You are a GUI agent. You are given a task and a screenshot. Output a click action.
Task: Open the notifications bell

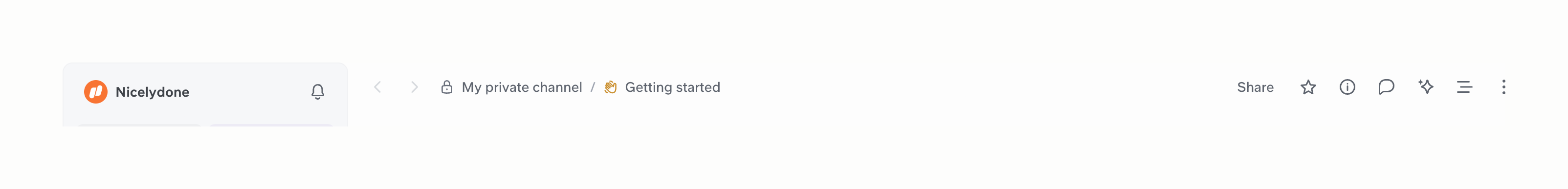click(x=317, y=92)
